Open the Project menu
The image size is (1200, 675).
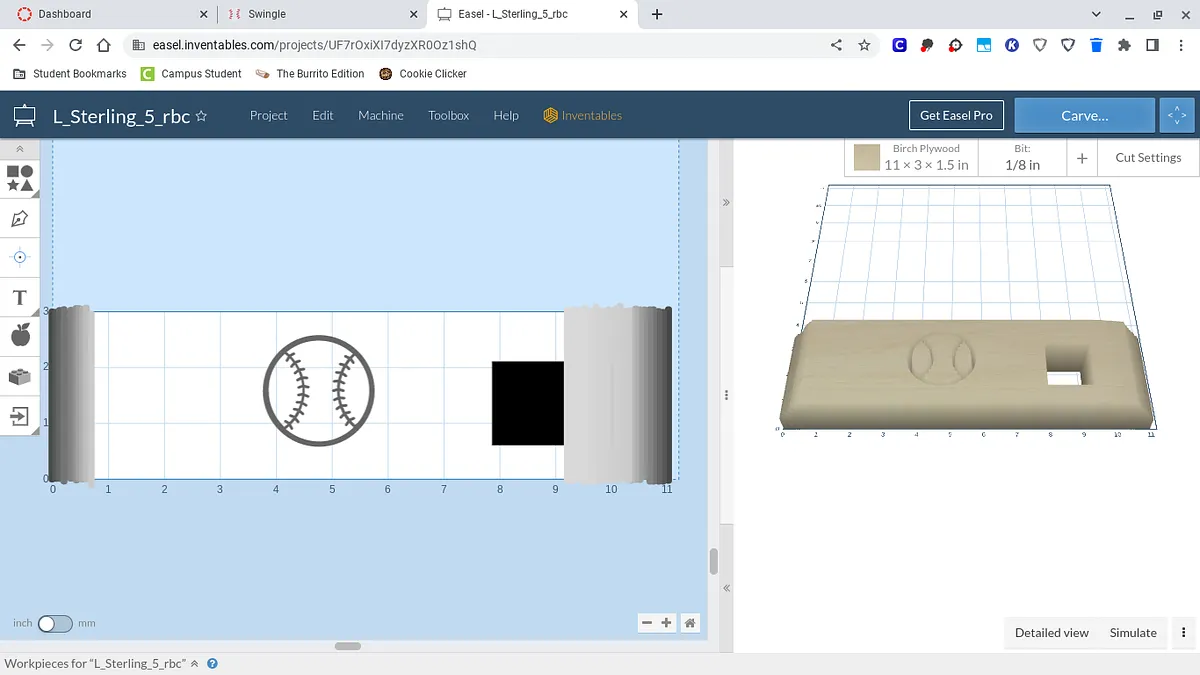(268, 116)
